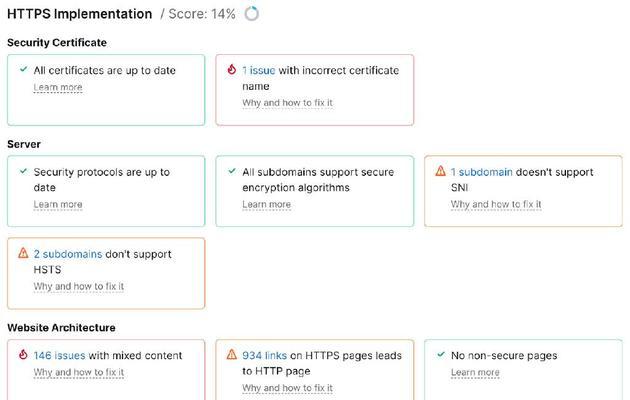Click the checkmark beside Security protocols are up to date
Screen dimensions: 630x400
coord(24,171)
